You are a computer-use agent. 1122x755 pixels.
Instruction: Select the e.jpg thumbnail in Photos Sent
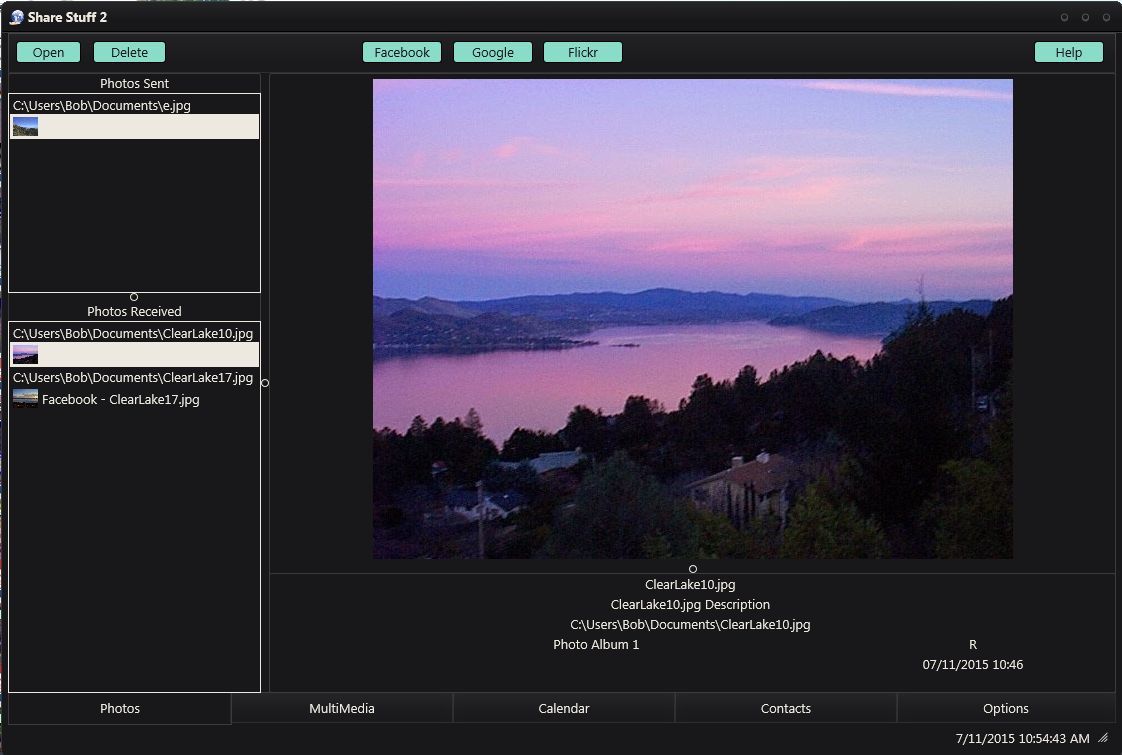click(25, 126)
